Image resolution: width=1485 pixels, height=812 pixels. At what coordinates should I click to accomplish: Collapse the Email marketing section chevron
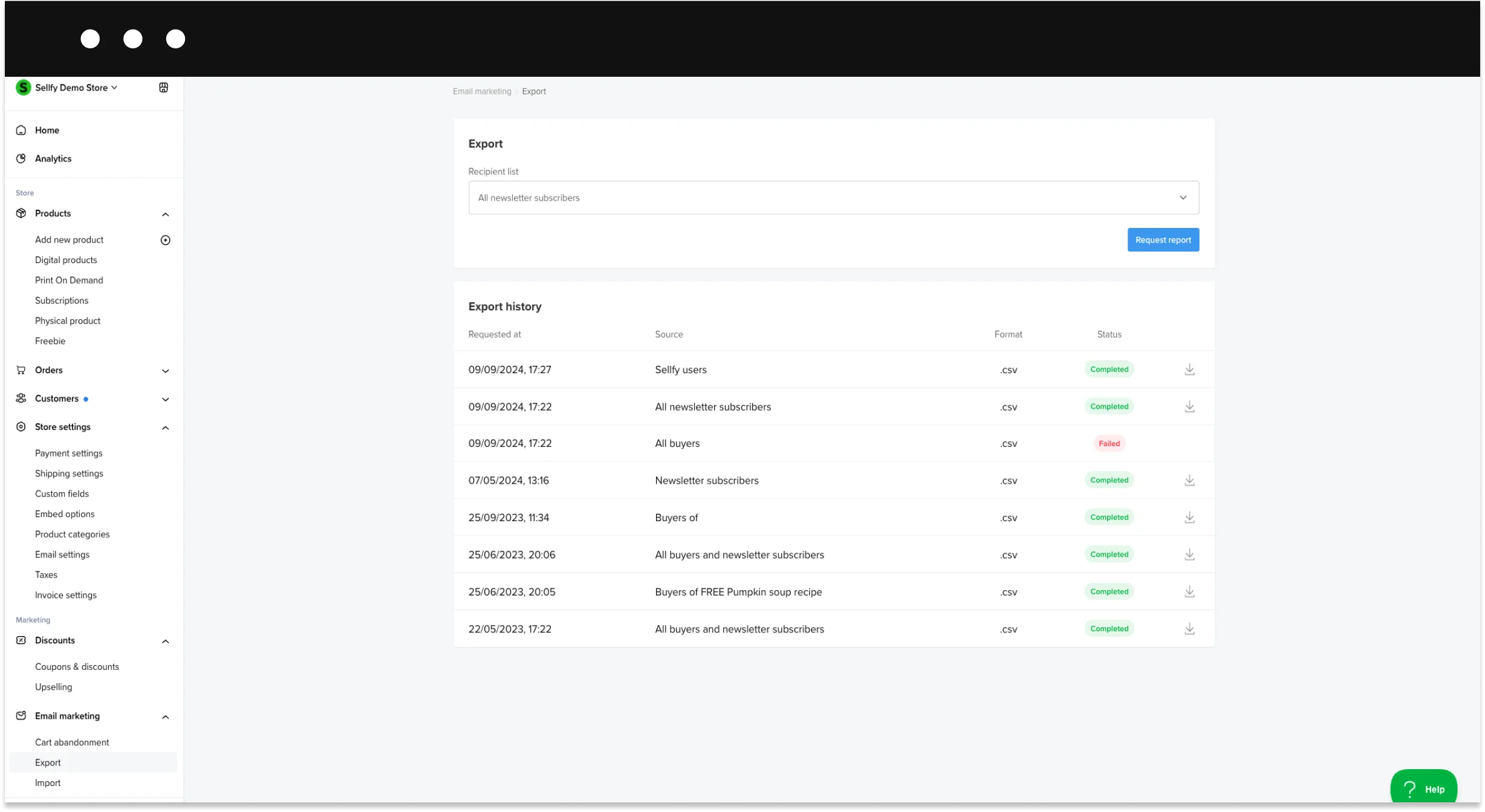(166, 716)
